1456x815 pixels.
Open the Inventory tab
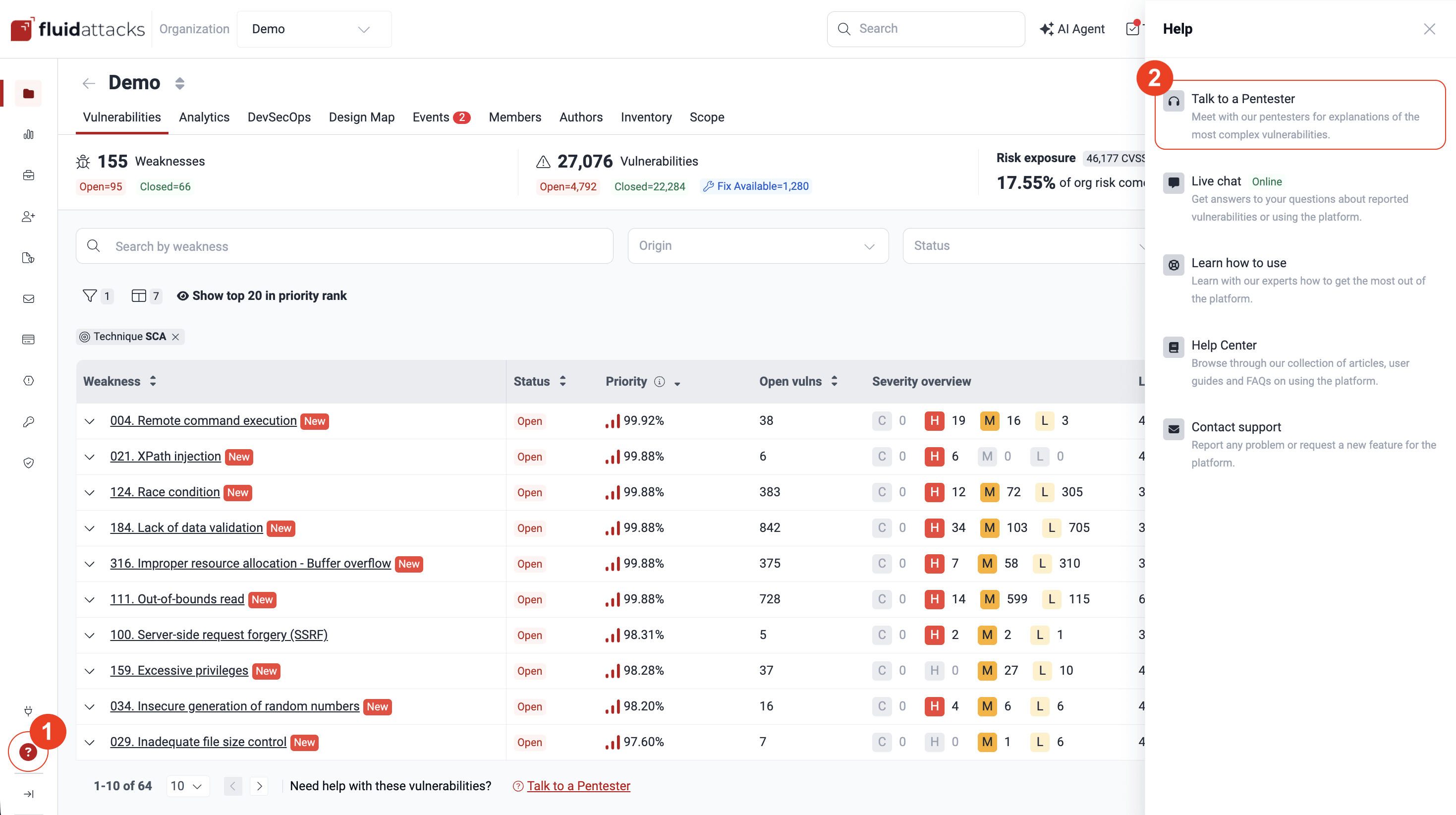pos(646,117)
